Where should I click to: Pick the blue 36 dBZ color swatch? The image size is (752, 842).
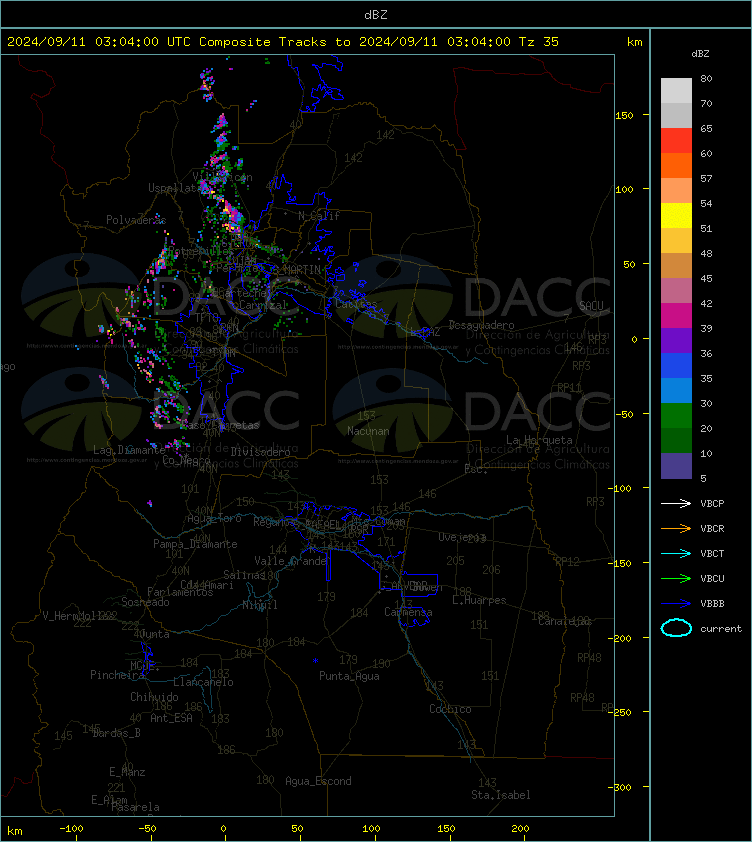(x=676, y=365)
